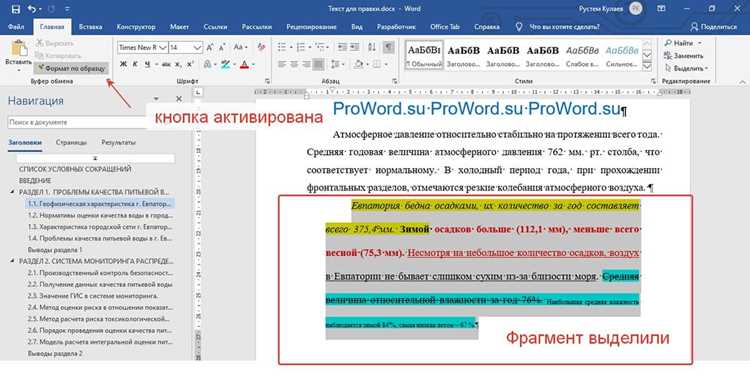Open user account avatar
This screenshot has height=376, width=750.
635,8
